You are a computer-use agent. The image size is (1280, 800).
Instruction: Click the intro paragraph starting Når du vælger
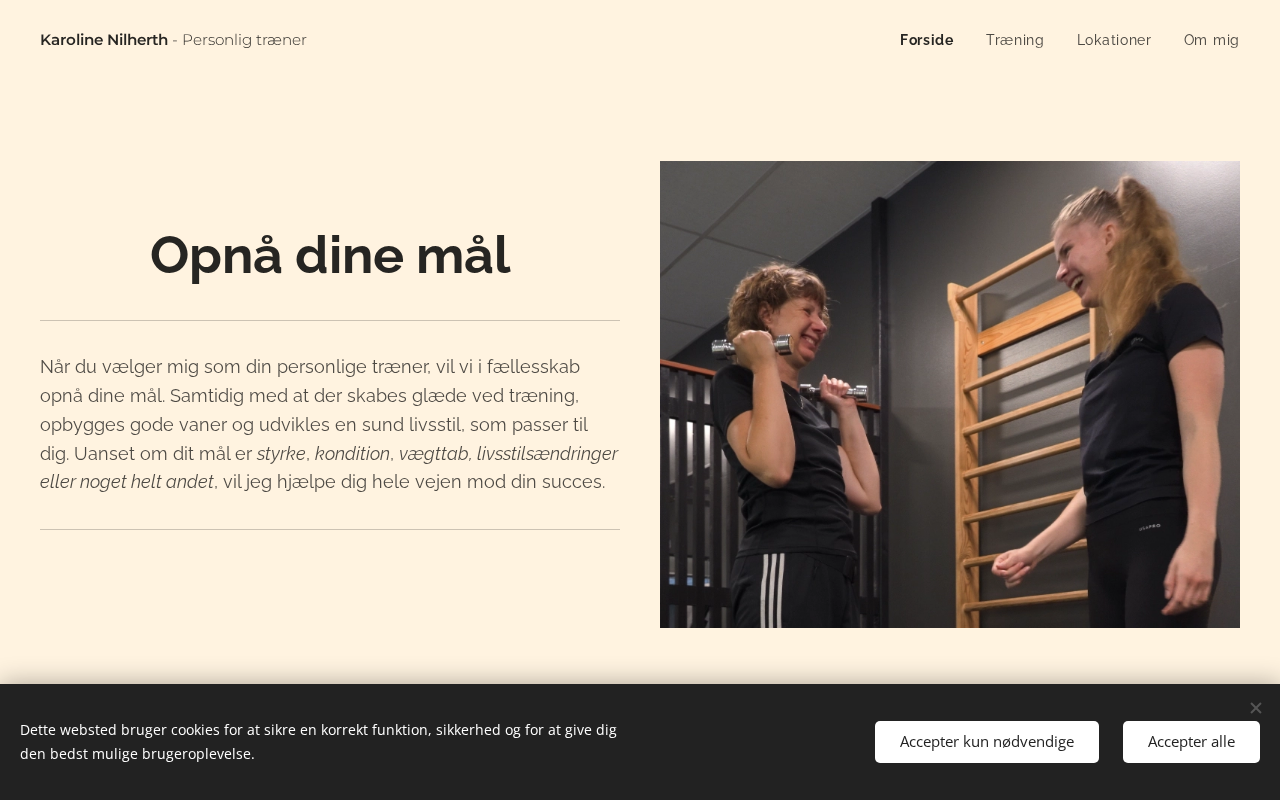pyautogui.click(x=330, y=424)
